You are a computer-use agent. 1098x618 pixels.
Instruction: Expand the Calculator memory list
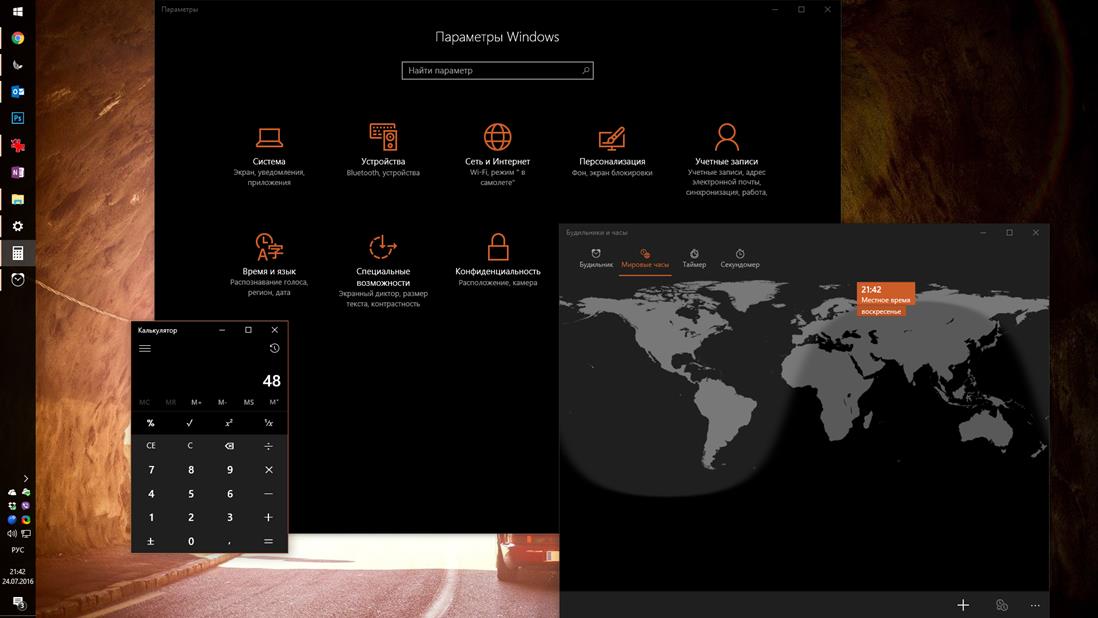(x=274, y=402)
